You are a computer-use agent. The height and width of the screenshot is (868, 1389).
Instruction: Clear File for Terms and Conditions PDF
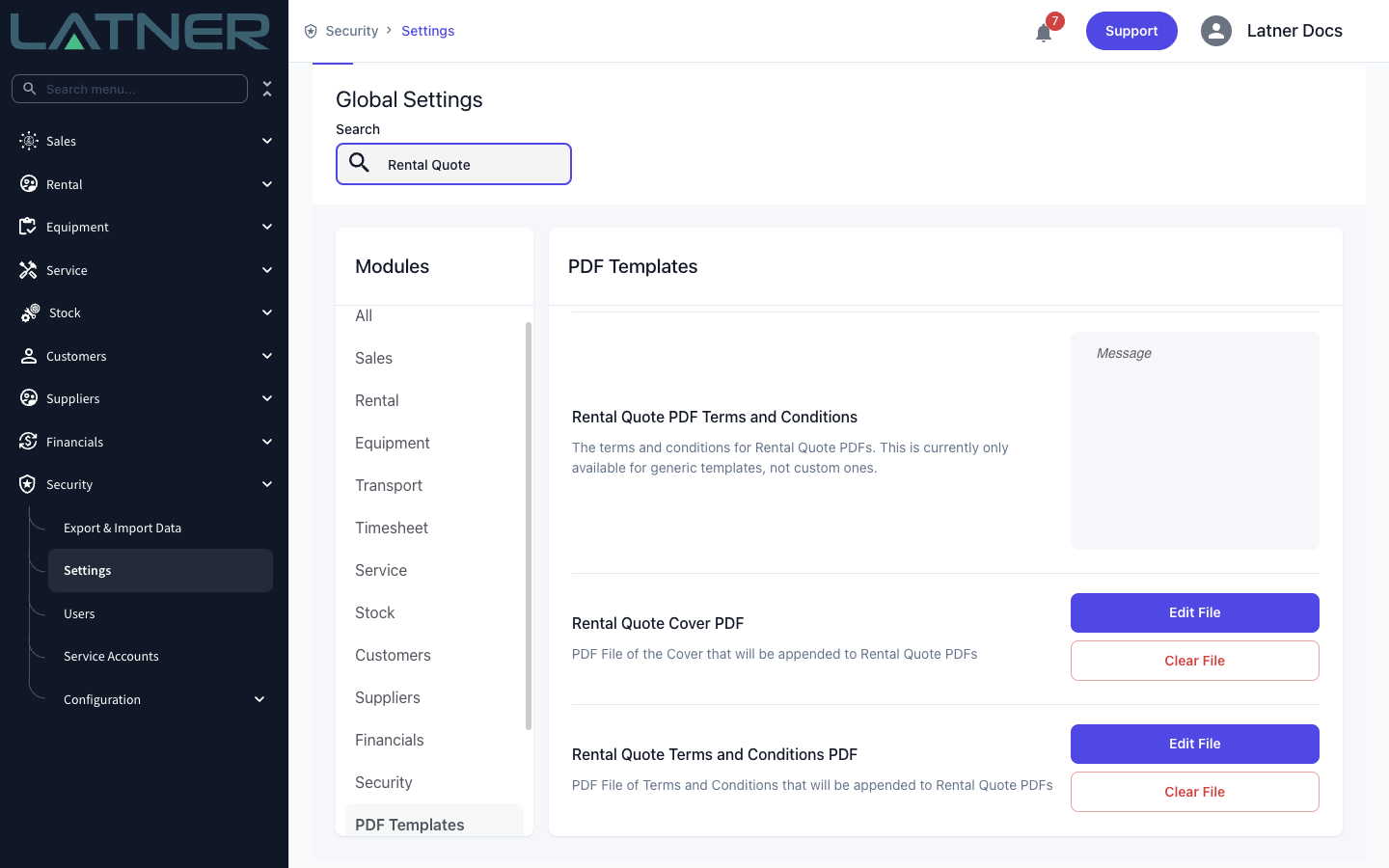1195,792
